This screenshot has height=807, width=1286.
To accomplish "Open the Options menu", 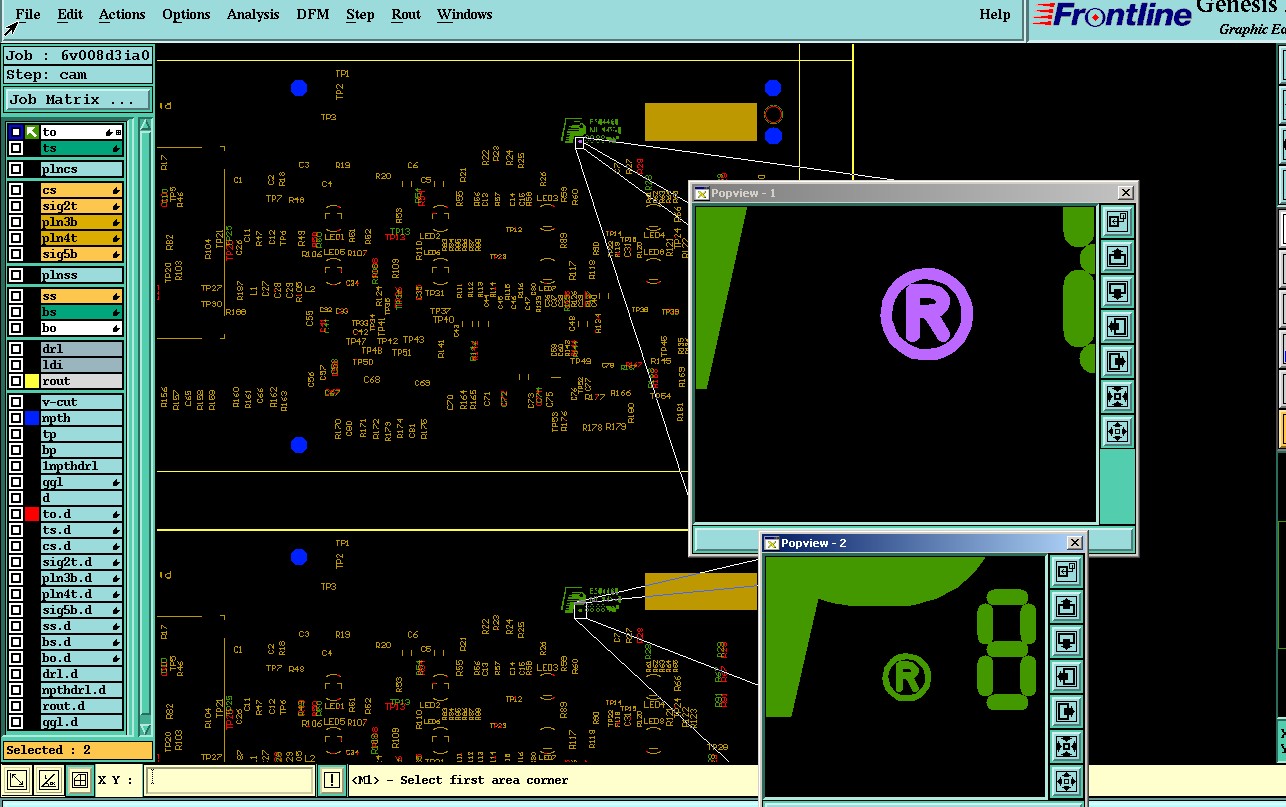I will point(186,14).
